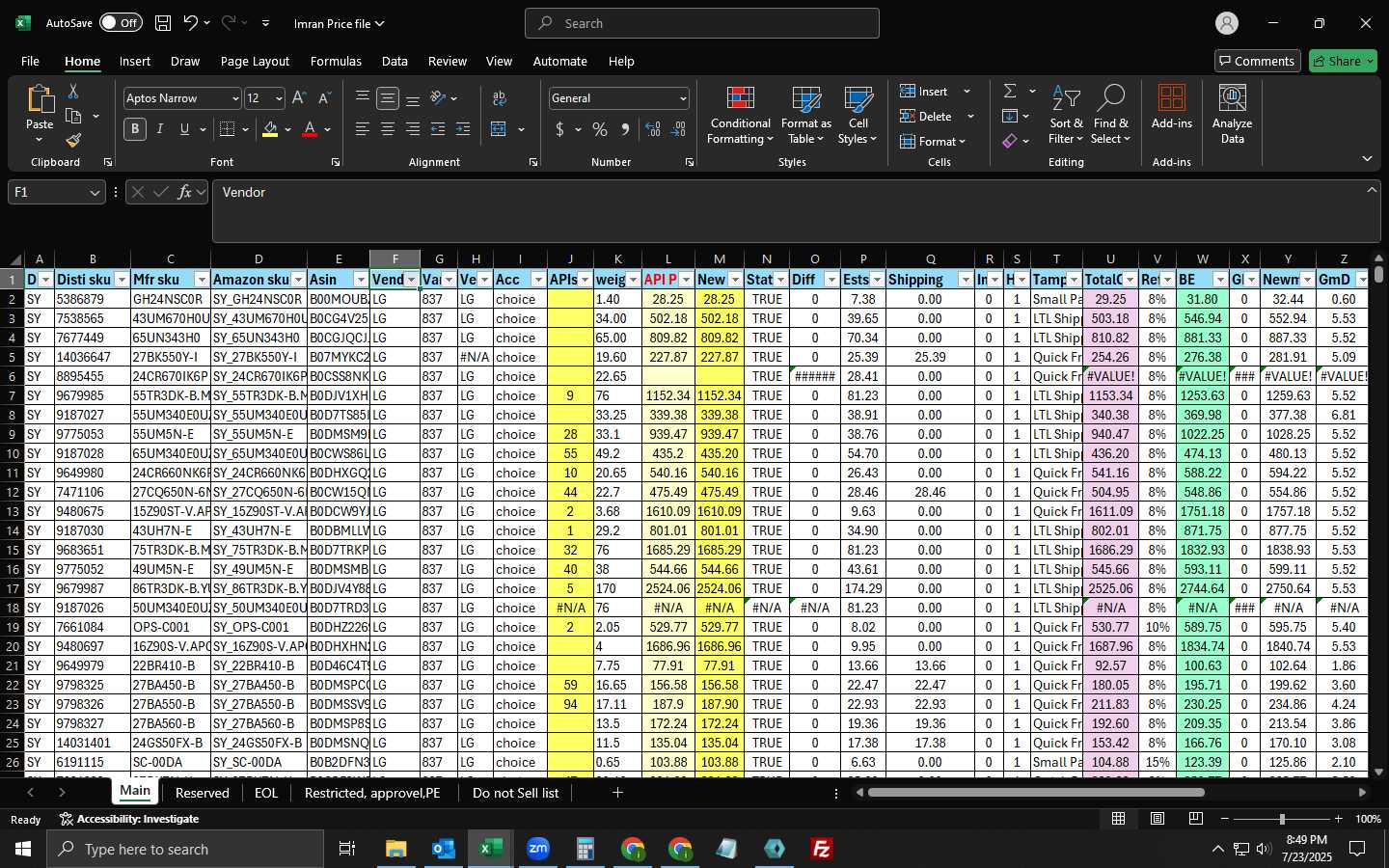1389x868 pixels.
Task: Expand the General number format dropdown
Action: pyautogui.click(x=683, y=98)
